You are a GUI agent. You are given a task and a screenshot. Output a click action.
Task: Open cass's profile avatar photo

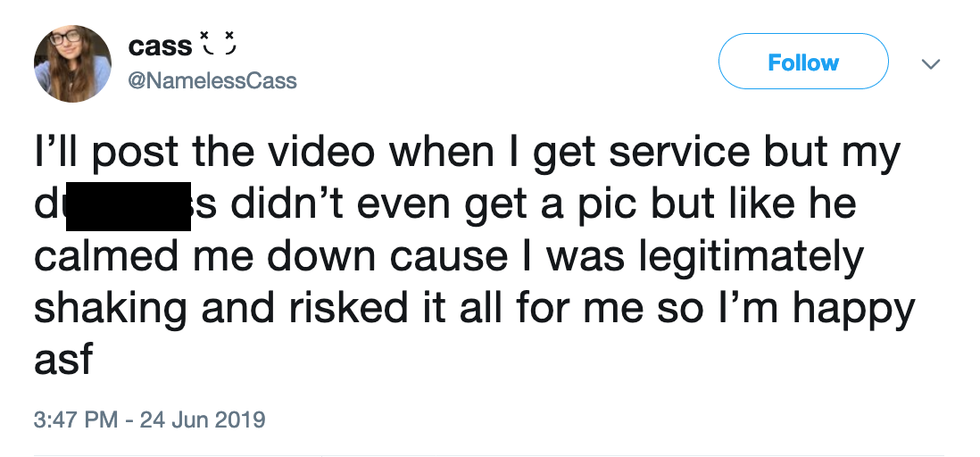tap(72, 64)
